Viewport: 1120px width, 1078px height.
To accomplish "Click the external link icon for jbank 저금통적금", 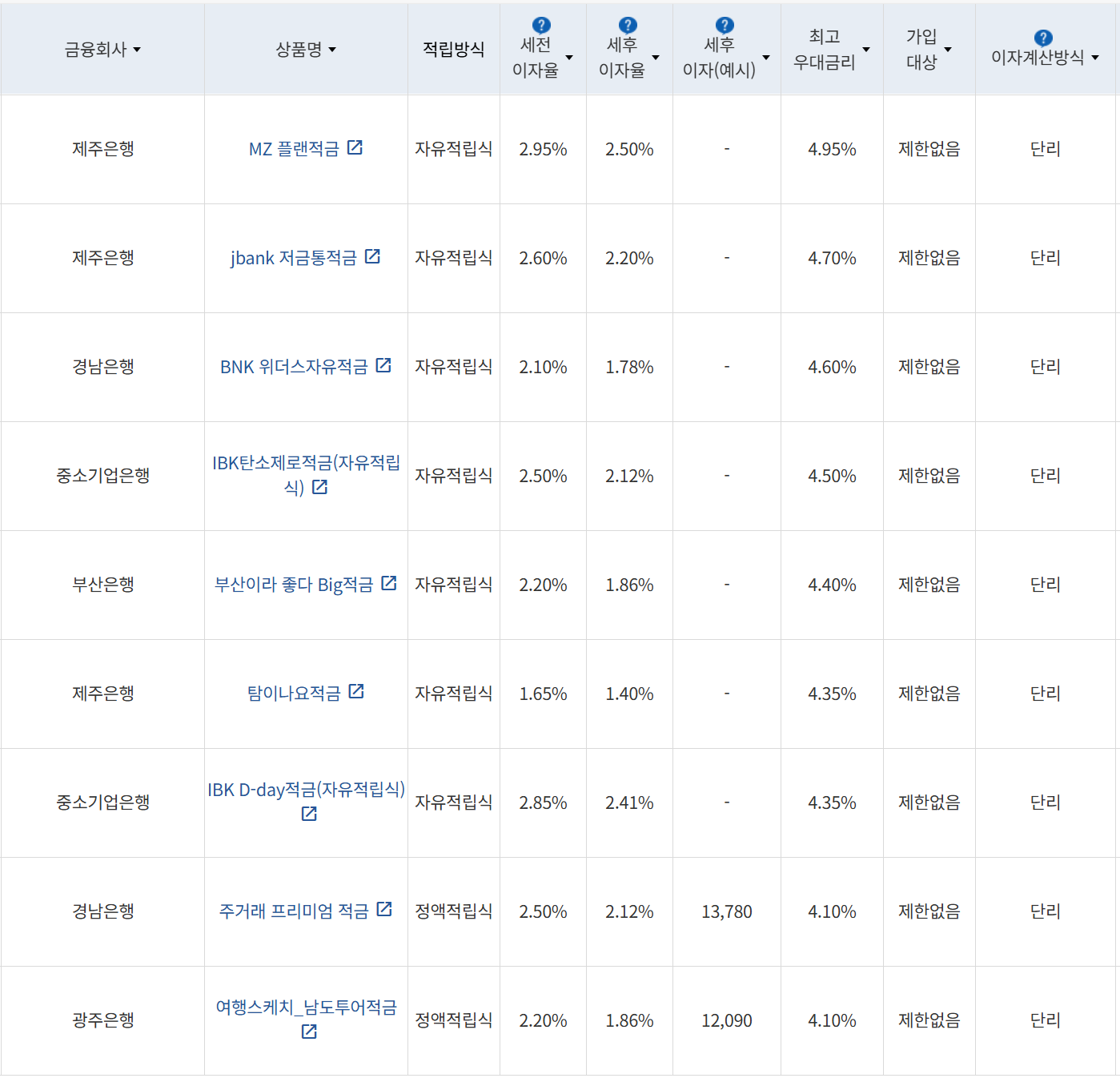I will coord(371,257).
